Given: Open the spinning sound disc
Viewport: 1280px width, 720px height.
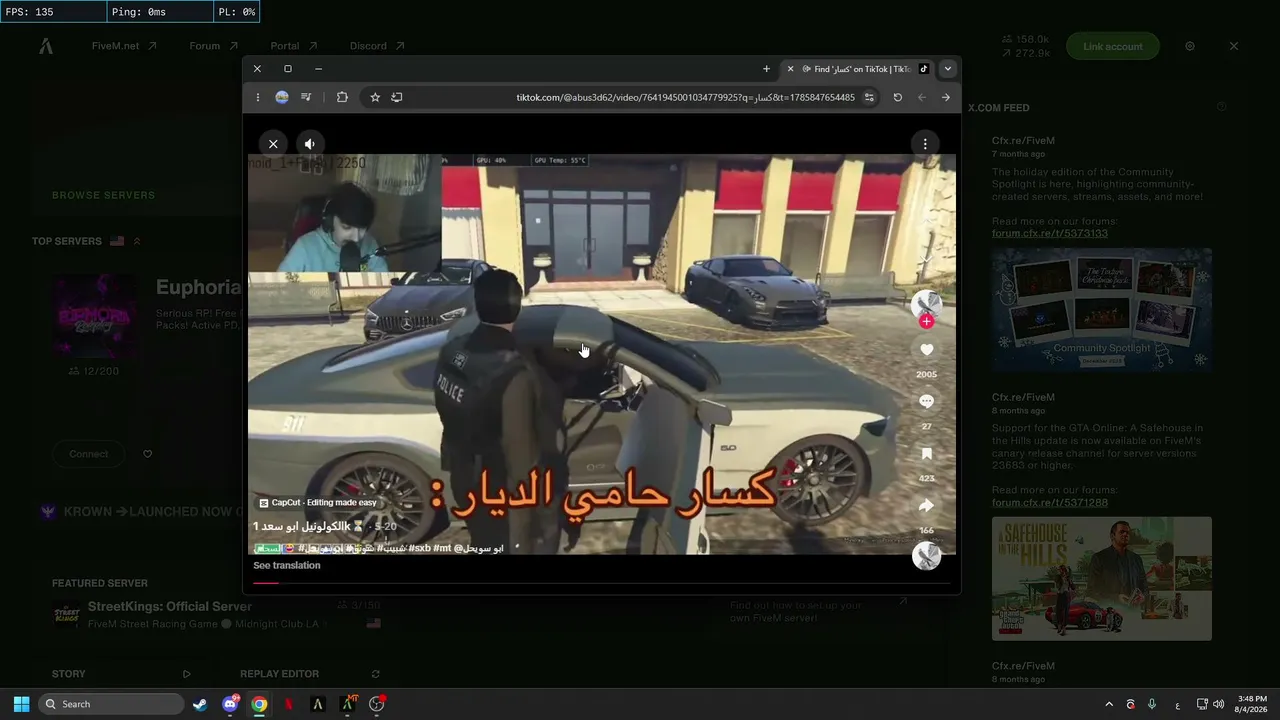Looking at the screenshot, I should tap(926, 556).
